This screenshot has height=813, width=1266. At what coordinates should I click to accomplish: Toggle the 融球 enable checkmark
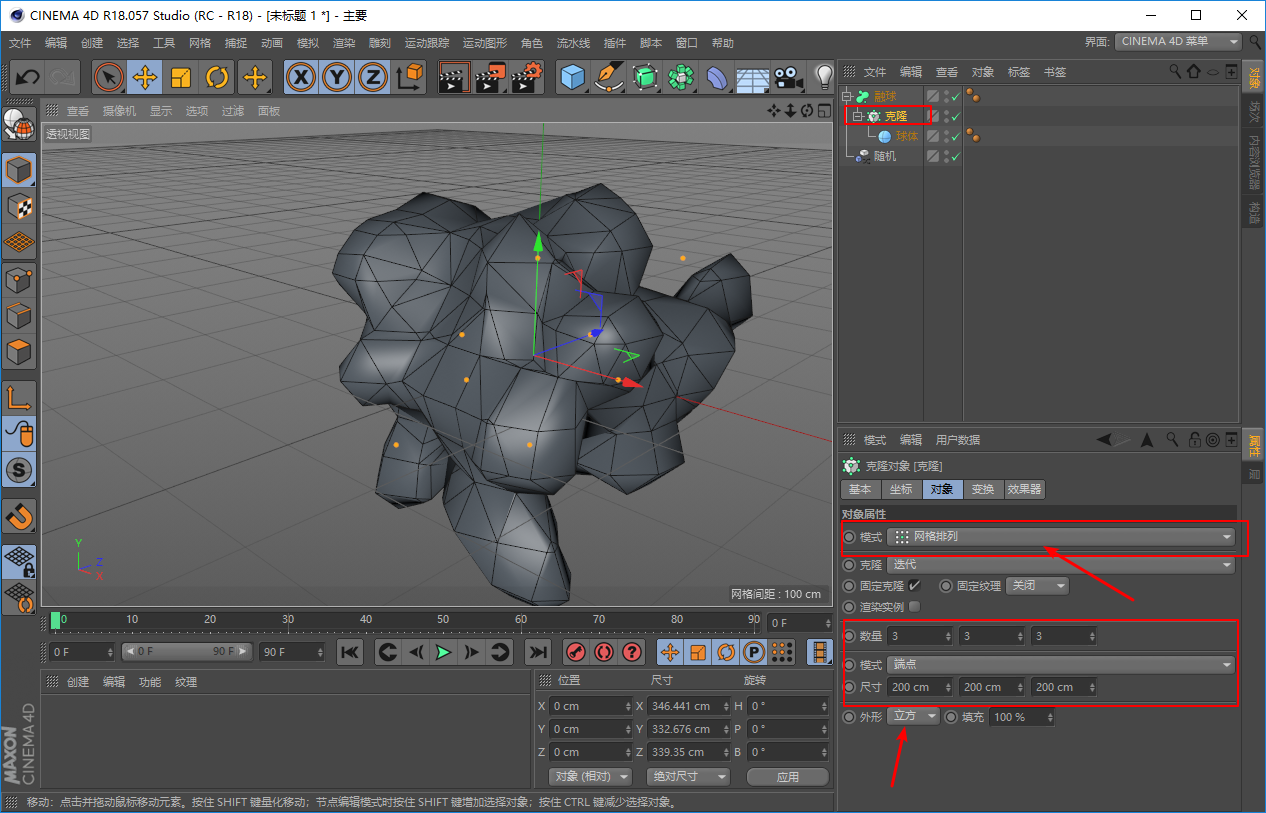956,97
